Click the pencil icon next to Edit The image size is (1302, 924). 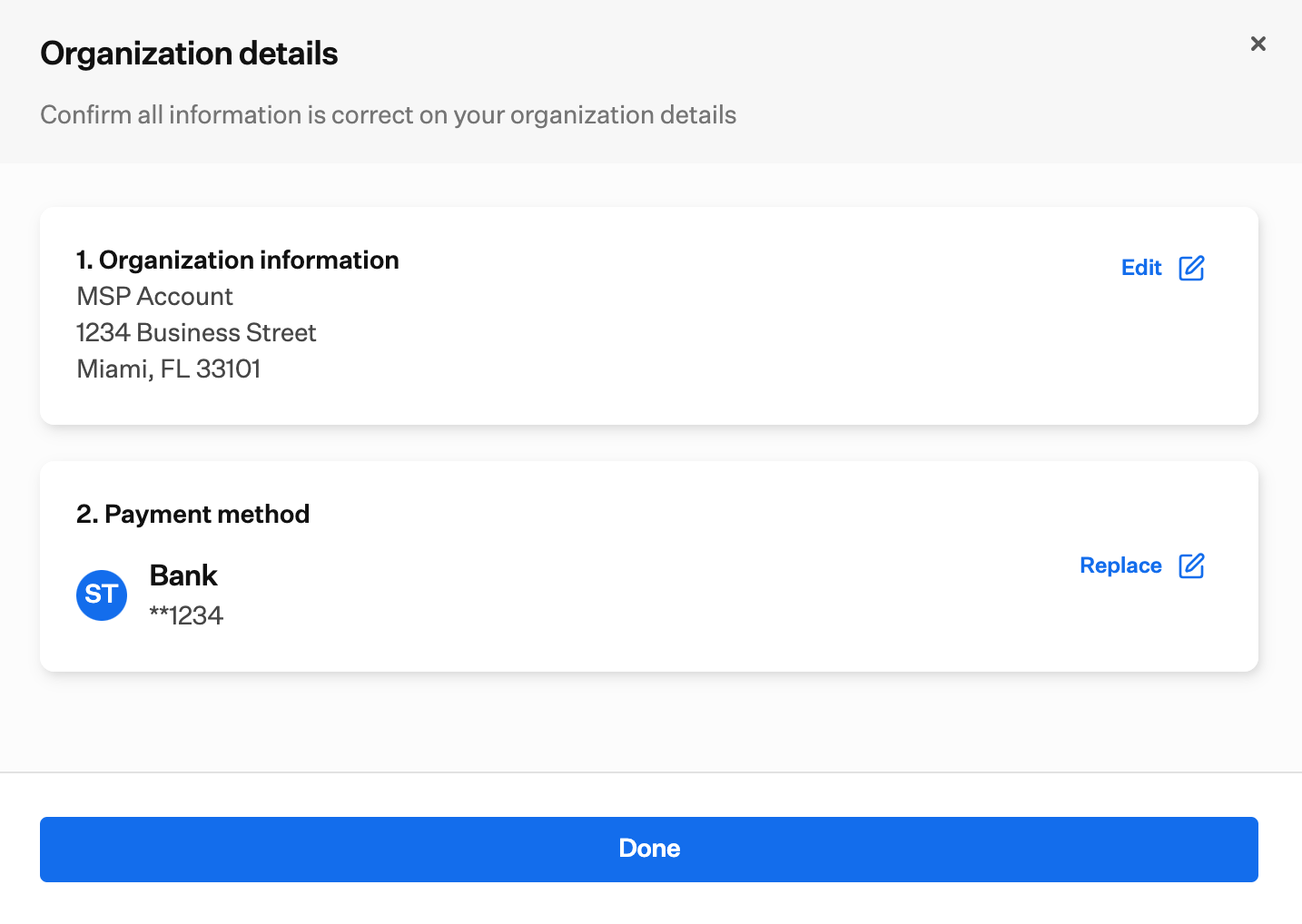click(x=1191, y=268)
